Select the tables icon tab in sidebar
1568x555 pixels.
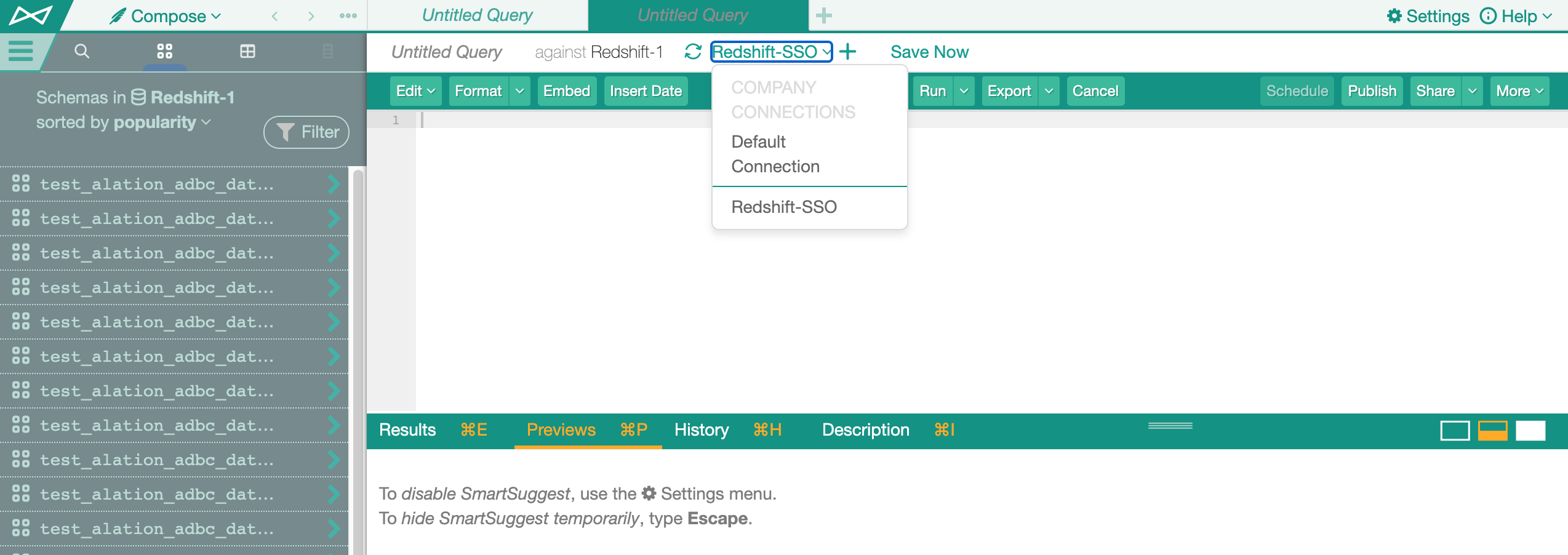(x=247, y=51)
